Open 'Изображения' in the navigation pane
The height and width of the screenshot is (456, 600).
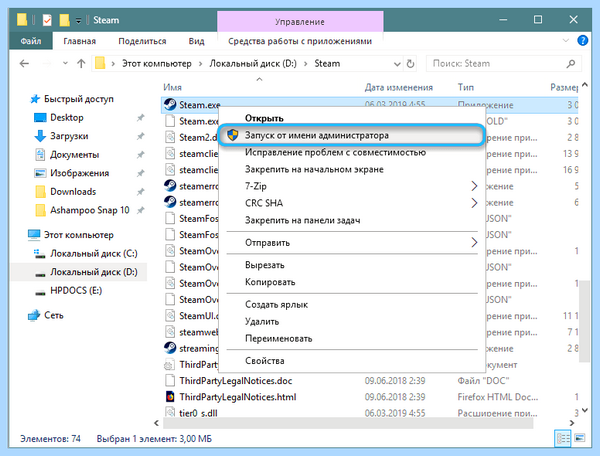click(x=80, y=173)
